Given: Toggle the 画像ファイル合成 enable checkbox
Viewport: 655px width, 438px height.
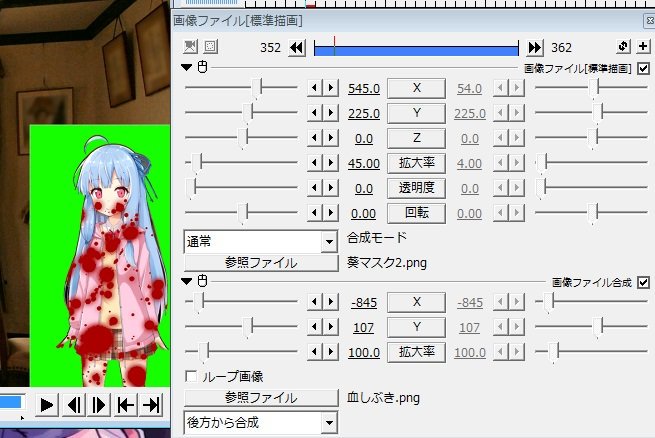Looking at the screenshot, I should pyautogui.click(x=643, y=283).
